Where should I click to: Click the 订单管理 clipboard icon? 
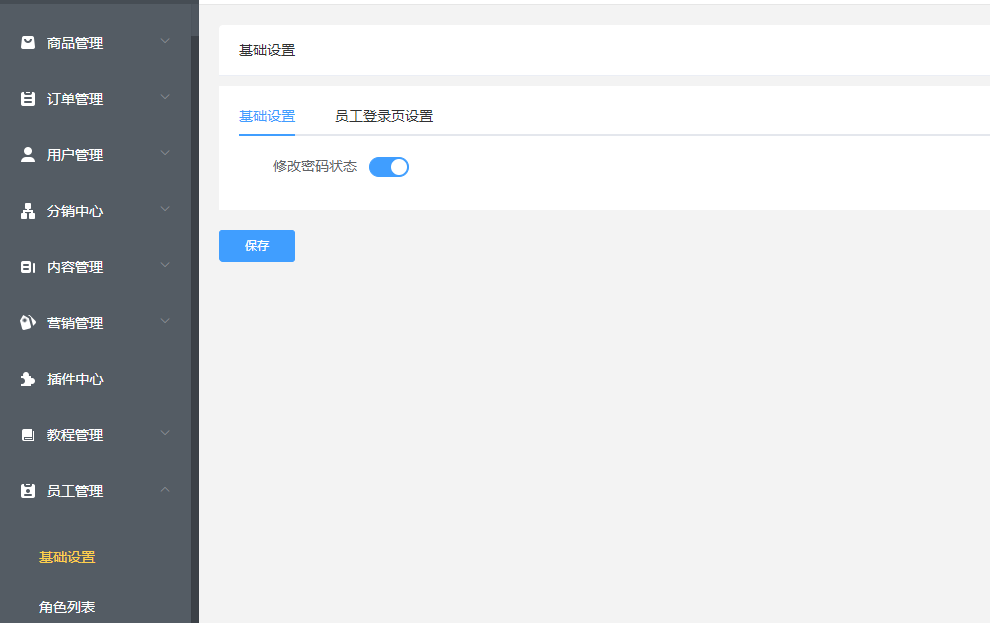[28, 98]
